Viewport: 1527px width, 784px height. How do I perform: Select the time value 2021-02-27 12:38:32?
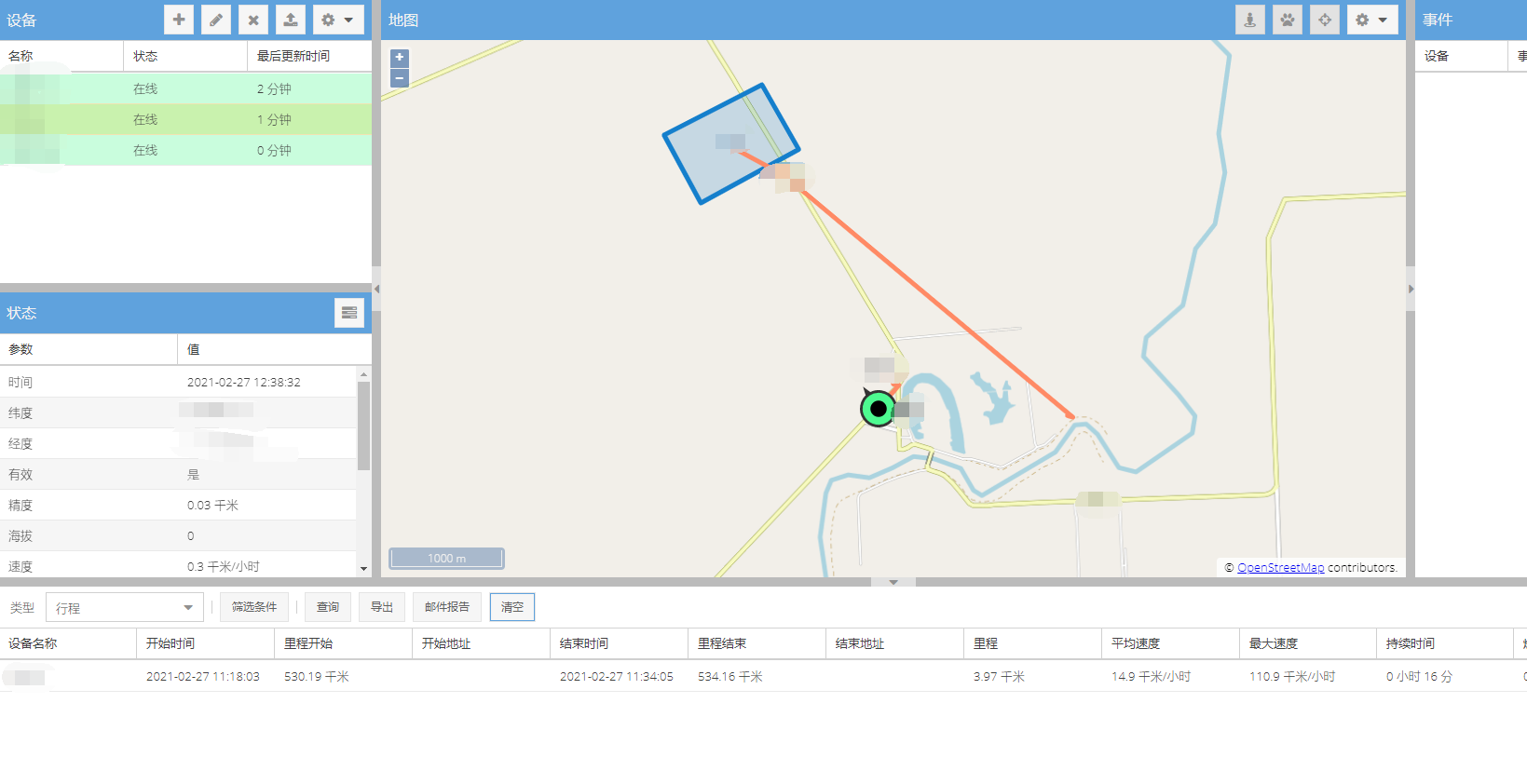[244, 383]
